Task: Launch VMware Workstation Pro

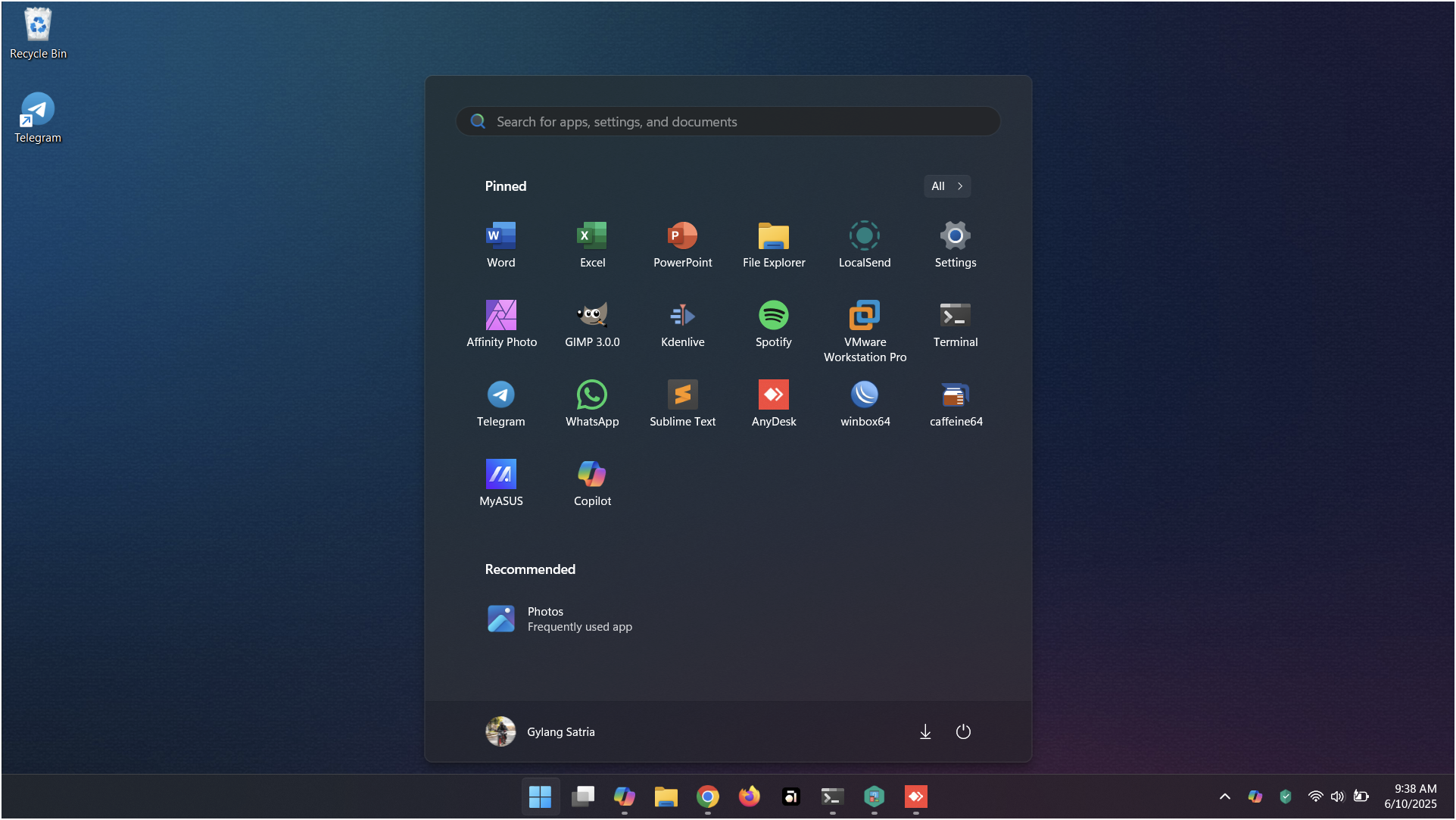Action: (865, 332)
